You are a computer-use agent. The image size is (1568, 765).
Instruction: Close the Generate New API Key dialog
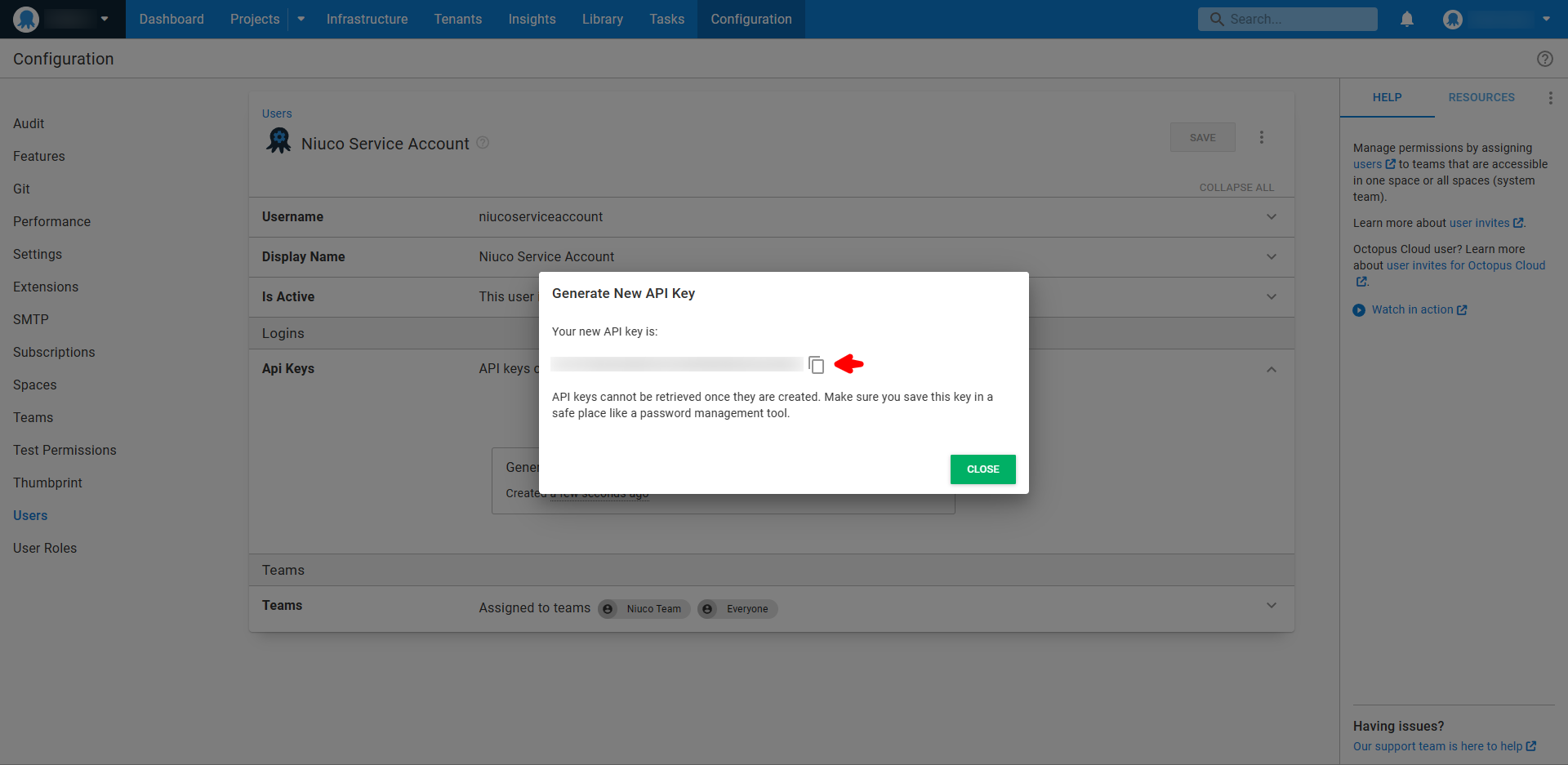pyautogui.click(x=982, y=469)
